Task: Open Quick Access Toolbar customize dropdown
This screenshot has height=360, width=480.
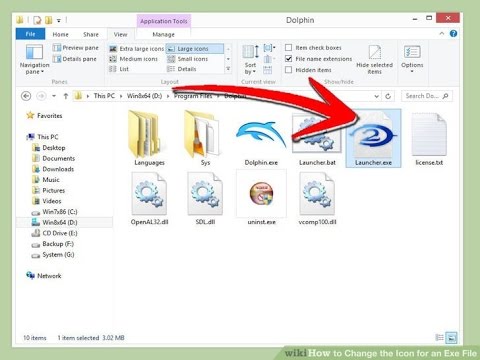Action: click(59, 20)
